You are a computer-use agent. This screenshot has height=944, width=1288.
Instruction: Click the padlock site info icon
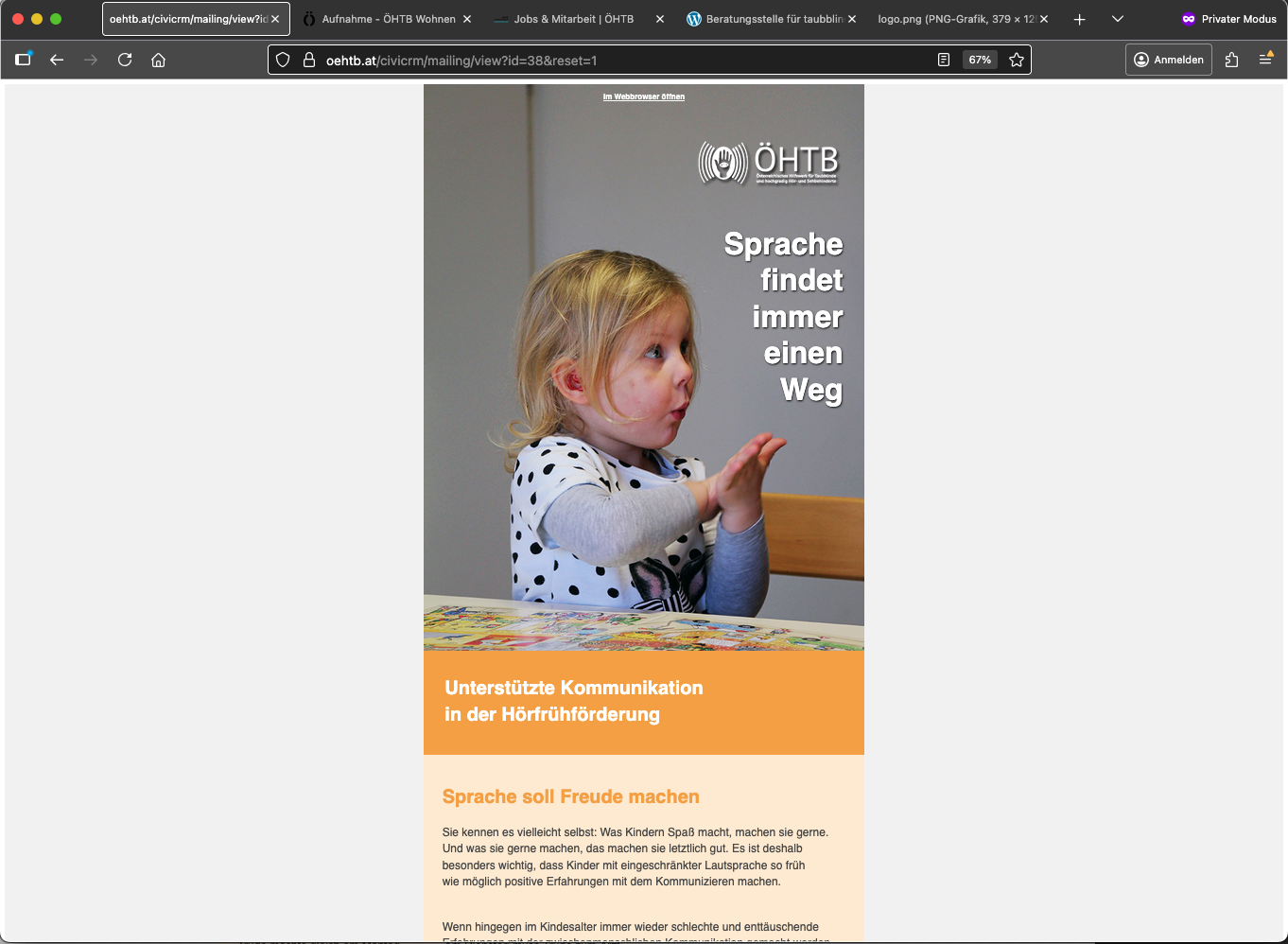308,60
